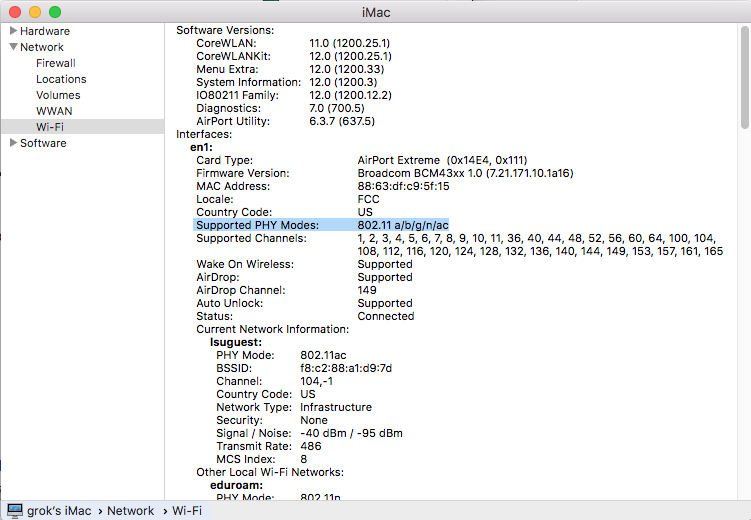Click Current Network Information label

[273, 329]
